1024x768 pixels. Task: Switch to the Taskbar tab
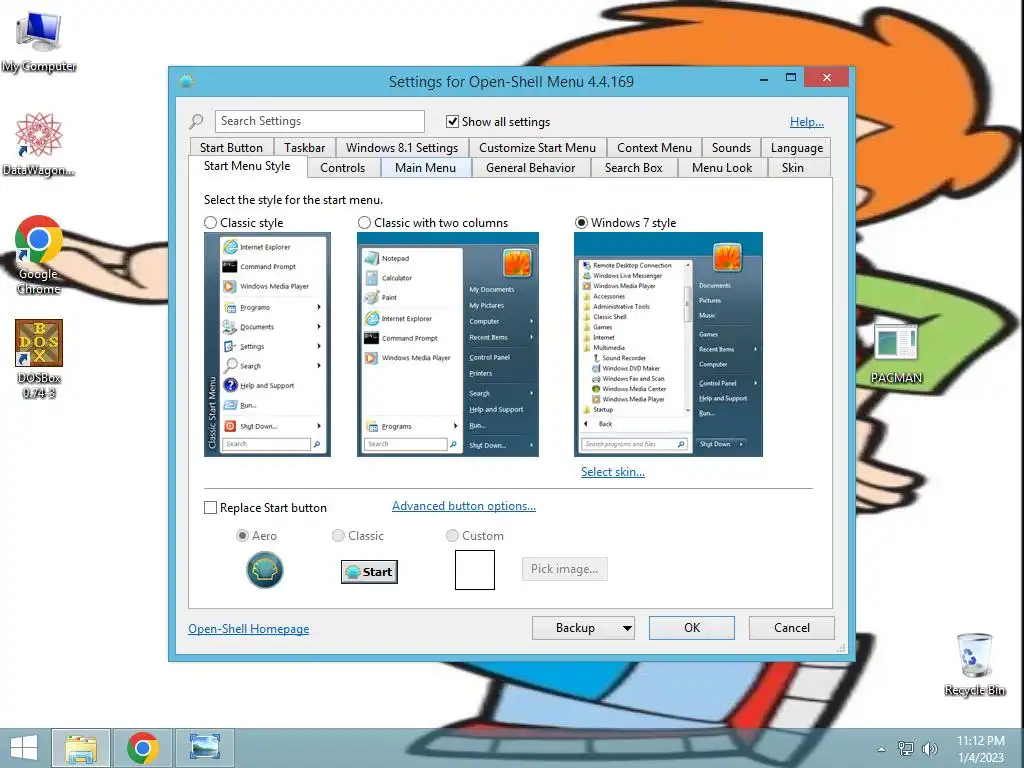click(x=304, y=148)
